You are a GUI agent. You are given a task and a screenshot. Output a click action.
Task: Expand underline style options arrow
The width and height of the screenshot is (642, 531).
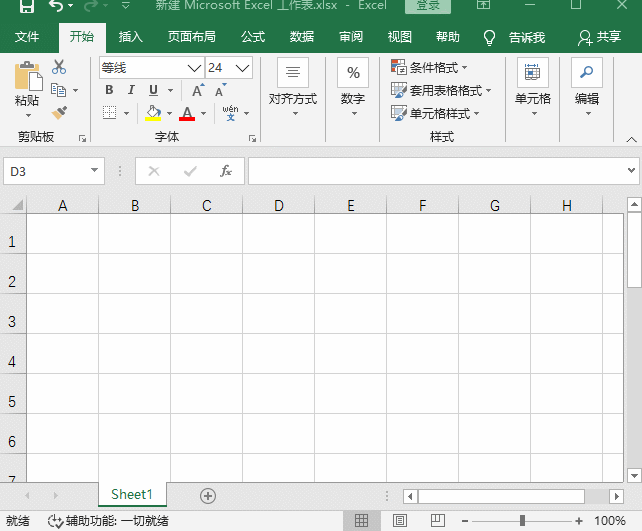click(x=170, y=90)
